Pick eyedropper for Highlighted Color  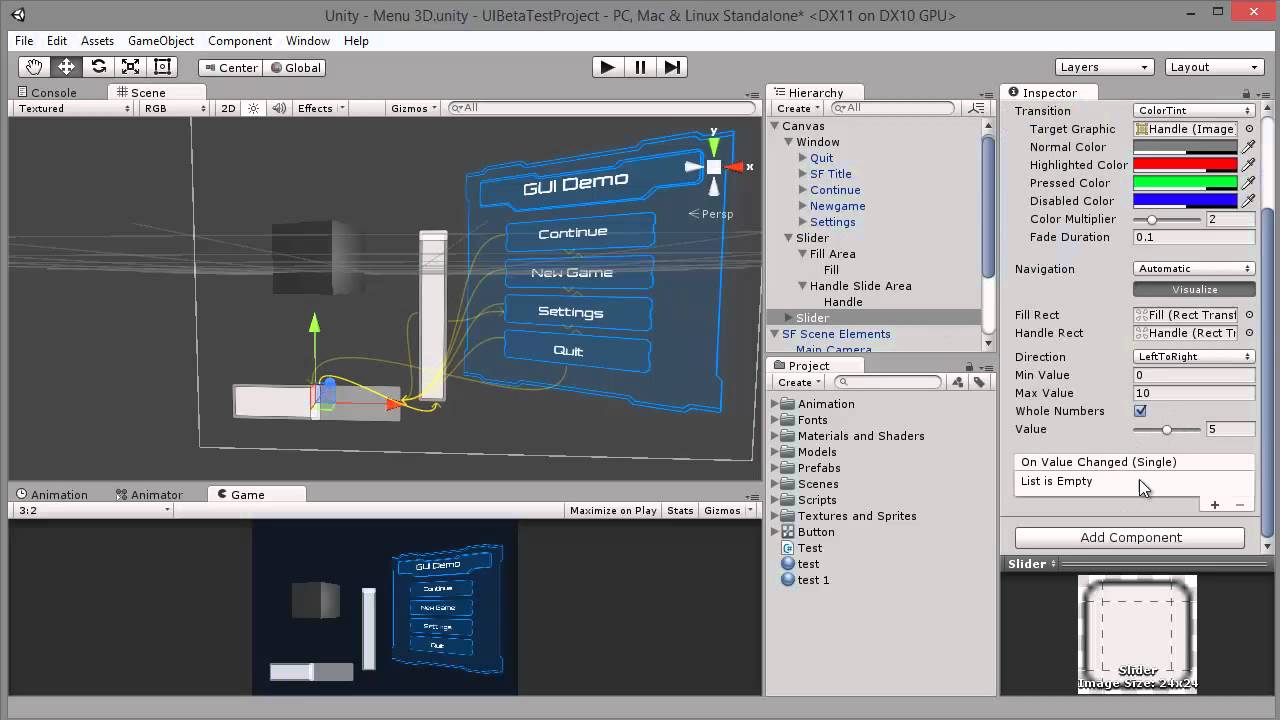[x=1248, y=165]
